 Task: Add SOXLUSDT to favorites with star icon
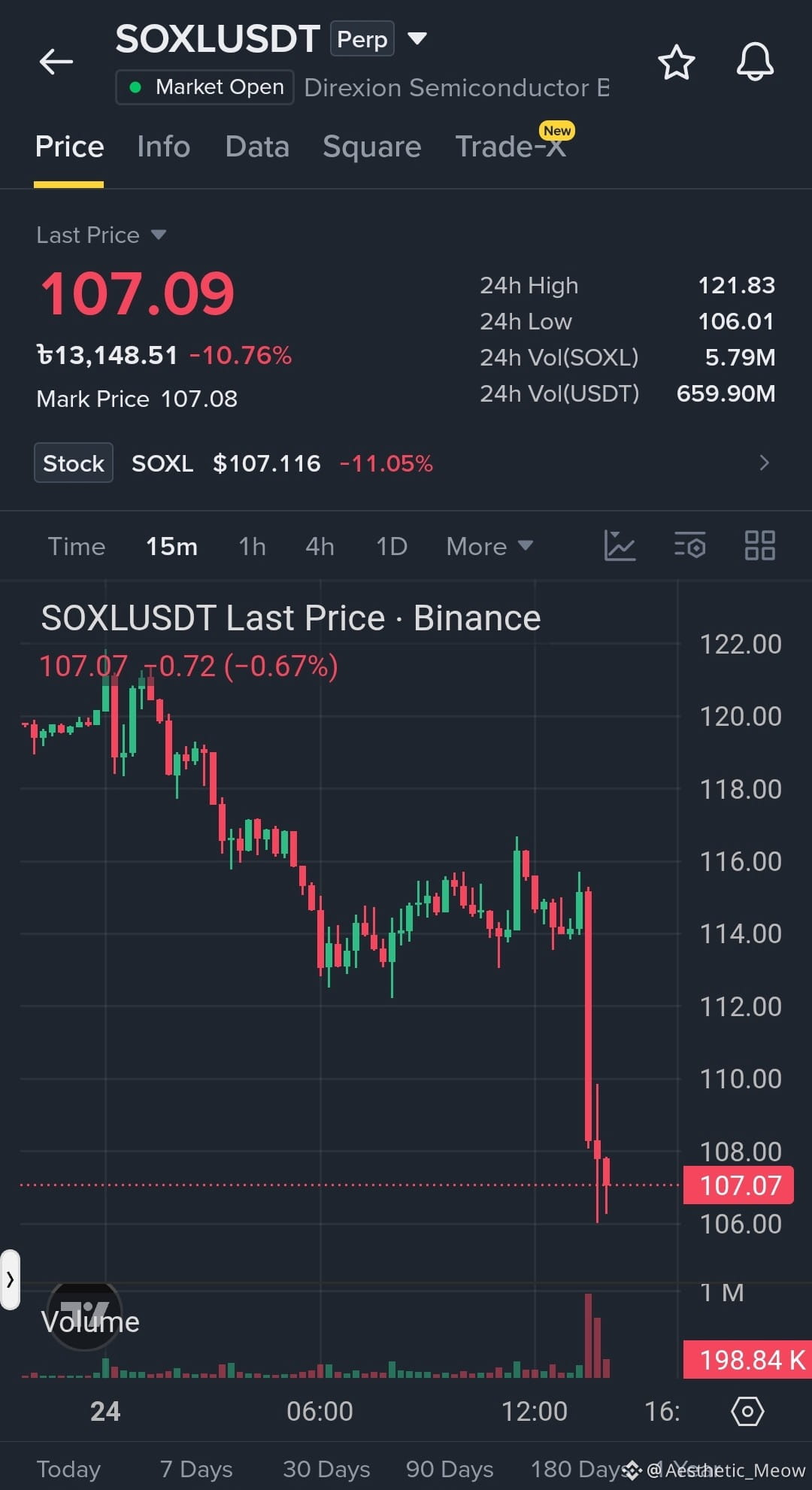pos(676,62)
